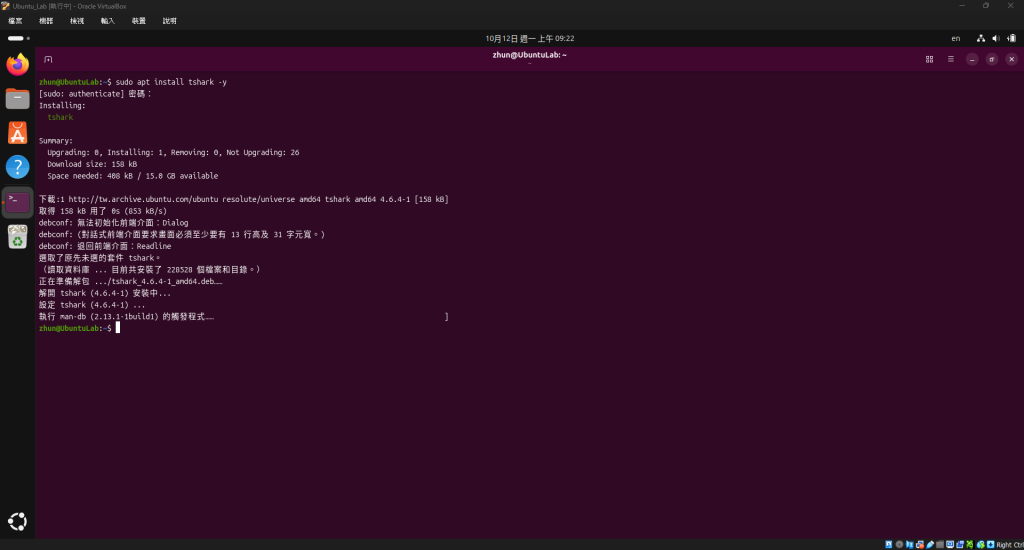Open the clock showing 10月12日 09:22
This screenshot has width=1024, height=550.
tap(530, 39)
